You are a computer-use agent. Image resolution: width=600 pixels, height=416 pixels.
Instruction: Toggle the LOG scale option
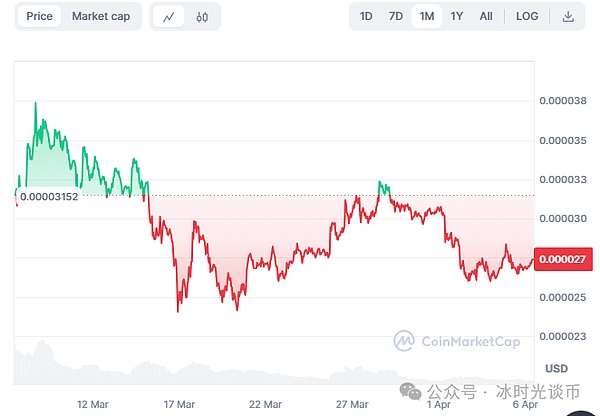527,16
